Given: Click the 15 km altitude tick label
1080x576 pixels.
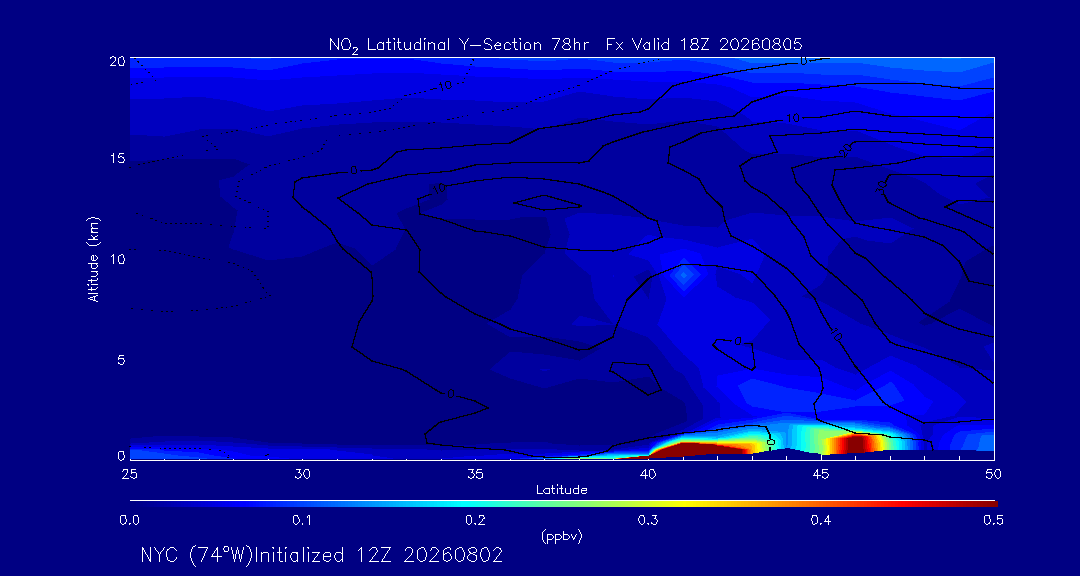Looking at the screenshot, I should pyautogui.click(x=117, y=158).
